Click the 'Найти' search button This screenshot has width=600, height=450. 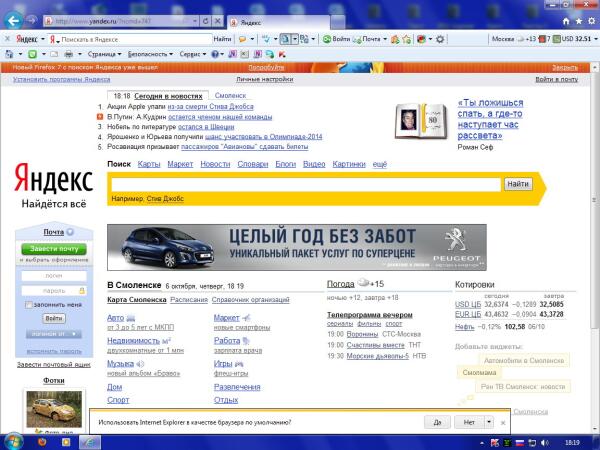pos(518,184)
